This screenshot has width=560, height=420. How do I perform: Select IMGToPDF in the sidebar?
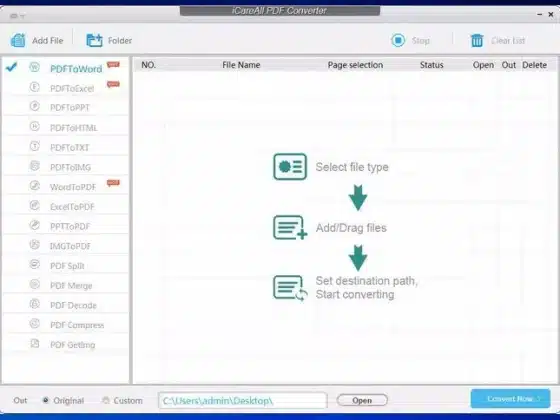pyautogui.click(x=70, y=246)
